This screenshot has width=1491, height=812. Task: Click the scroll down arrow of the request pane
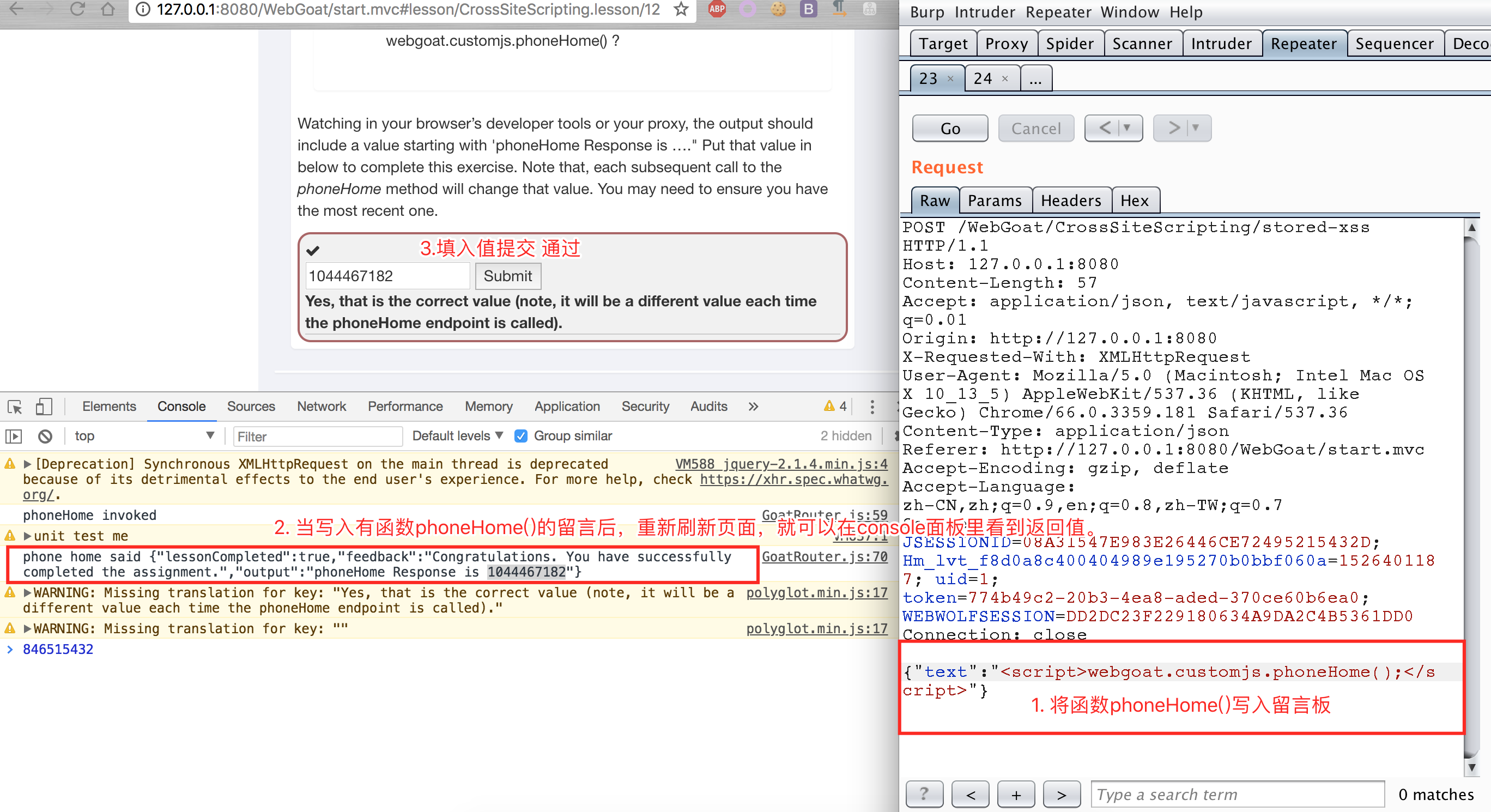click(1471, 768)
